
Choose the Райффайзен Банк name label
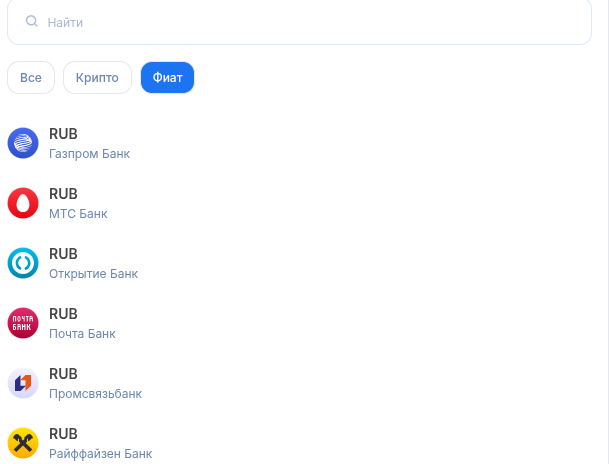(x=101, y=454)
